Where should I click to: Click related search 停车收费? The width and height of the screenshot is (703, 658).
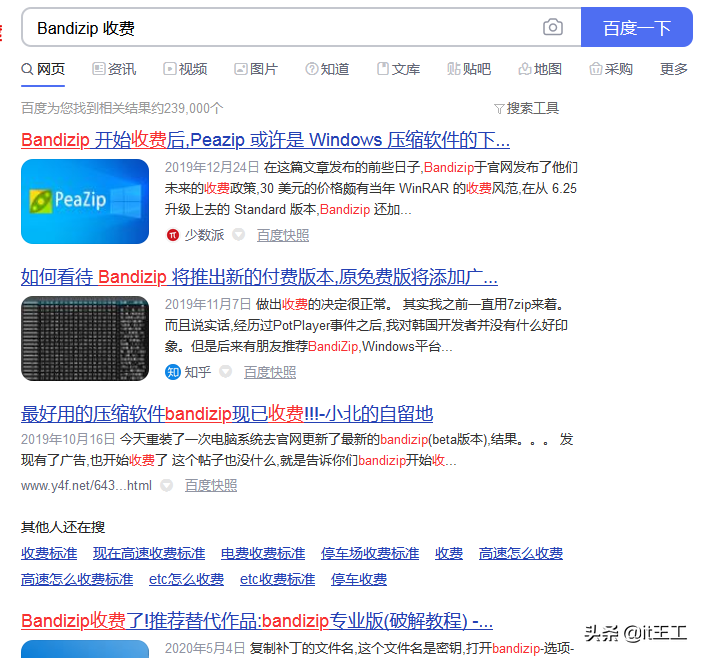point(359,580)
